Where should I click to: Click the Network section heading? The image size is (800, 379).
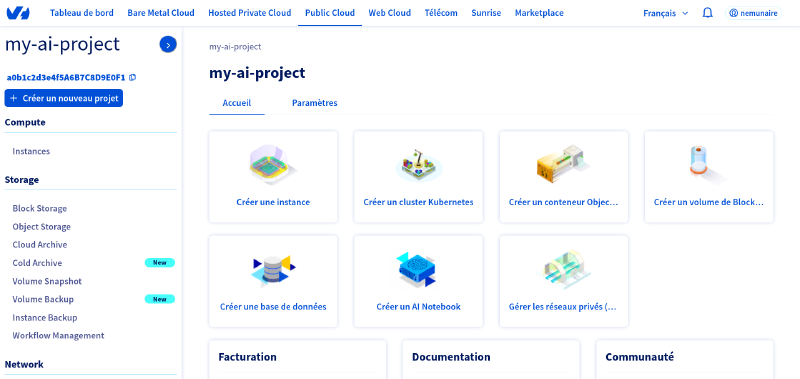point(24,364)
